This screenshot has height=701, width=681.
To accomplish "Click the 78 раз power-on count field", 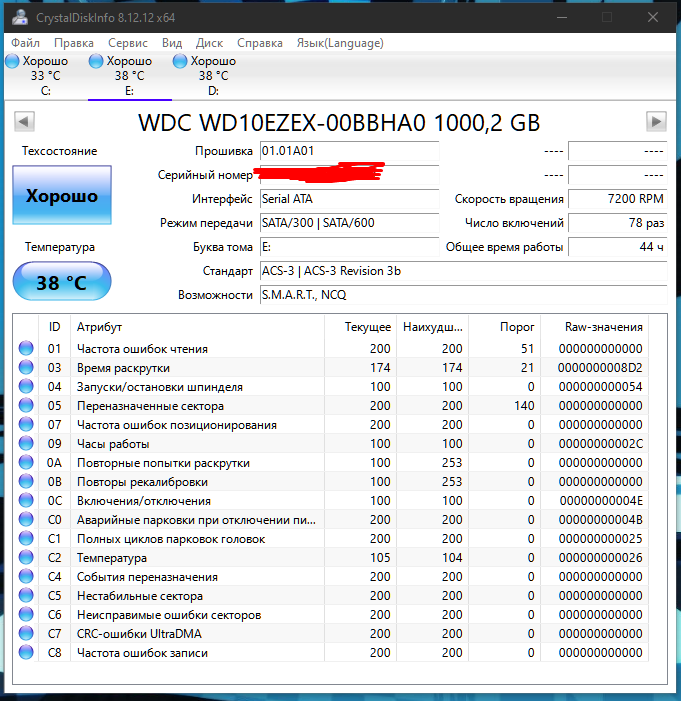I will pos(618,223).
